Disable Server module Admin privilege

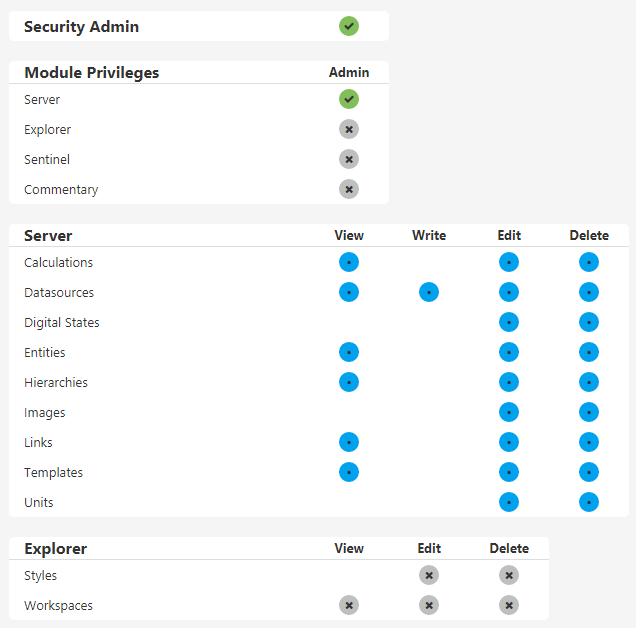[348, 99]
